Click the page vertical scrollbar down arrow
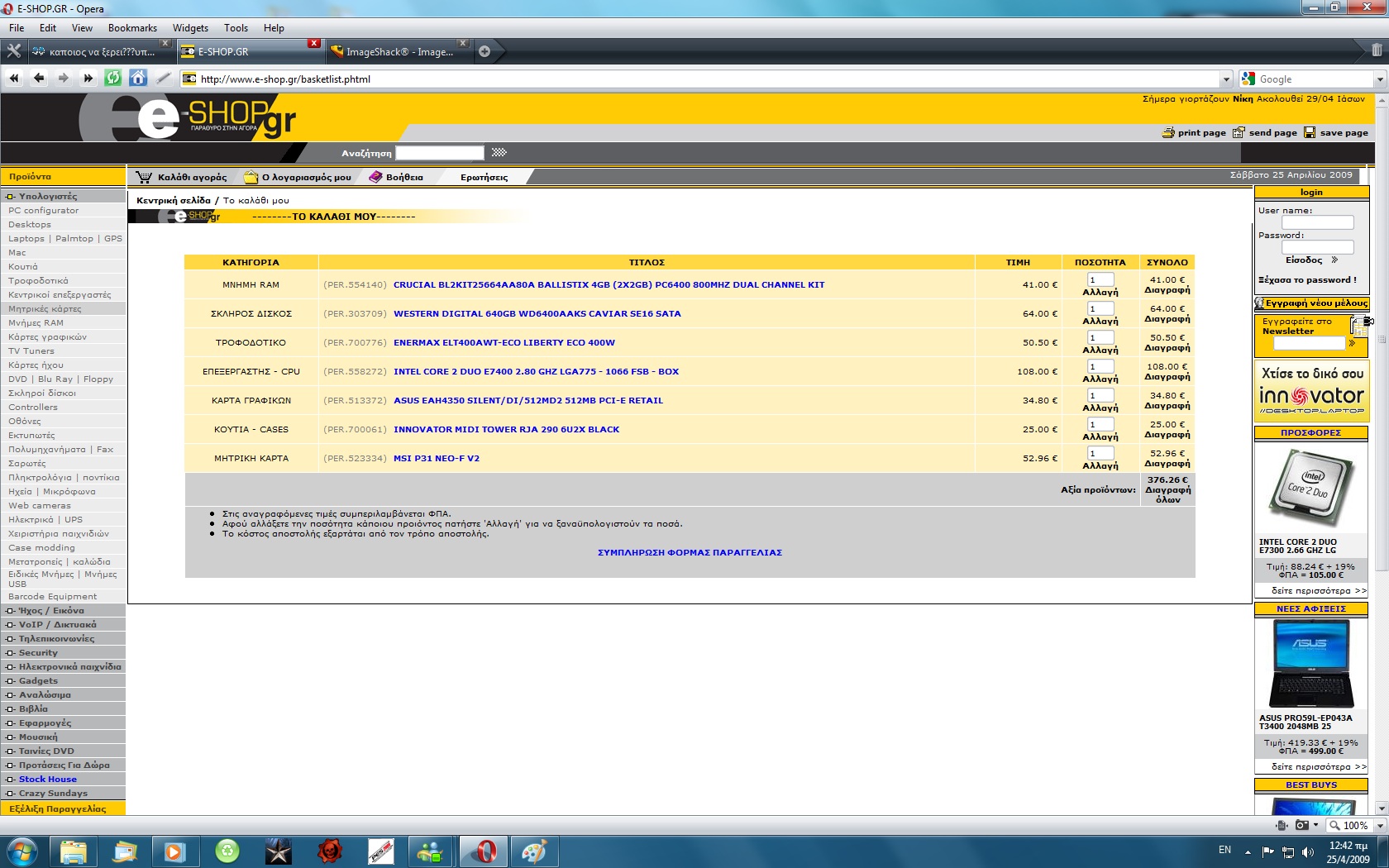The height and width of the screenshot is (868, 1389). click(1381, 808)
